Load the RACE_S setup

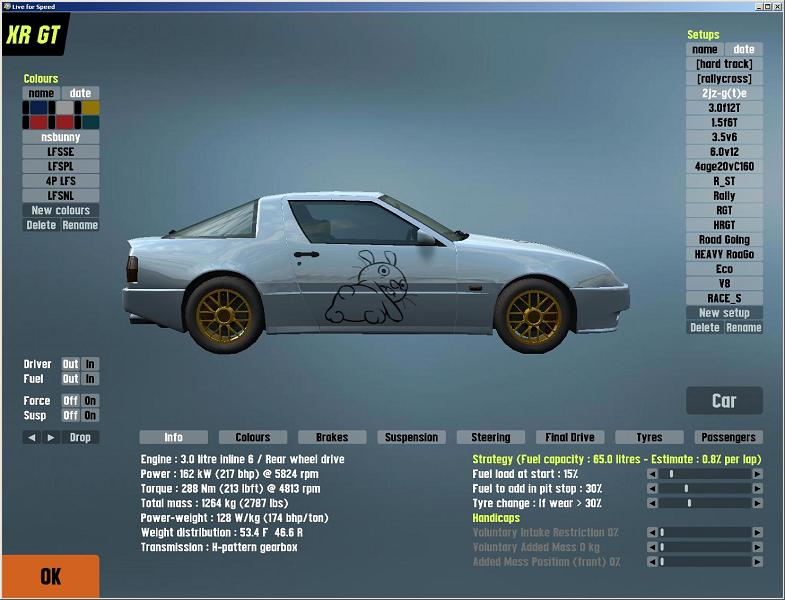click(724, 298)
